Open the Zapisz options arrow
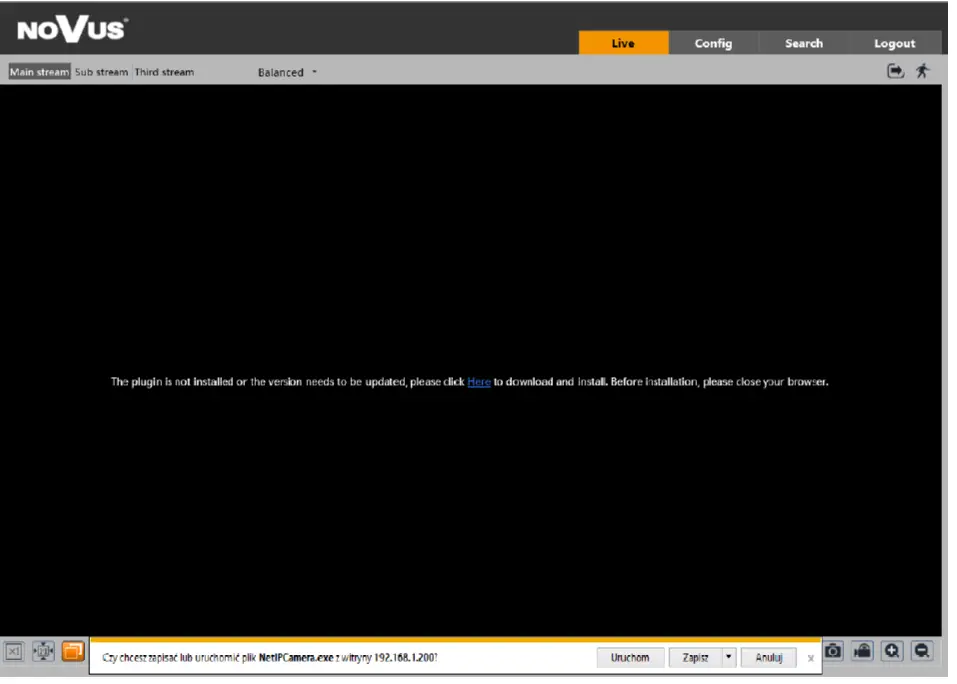The height and width of the screenshot is (684, 957). pos(728,657)
